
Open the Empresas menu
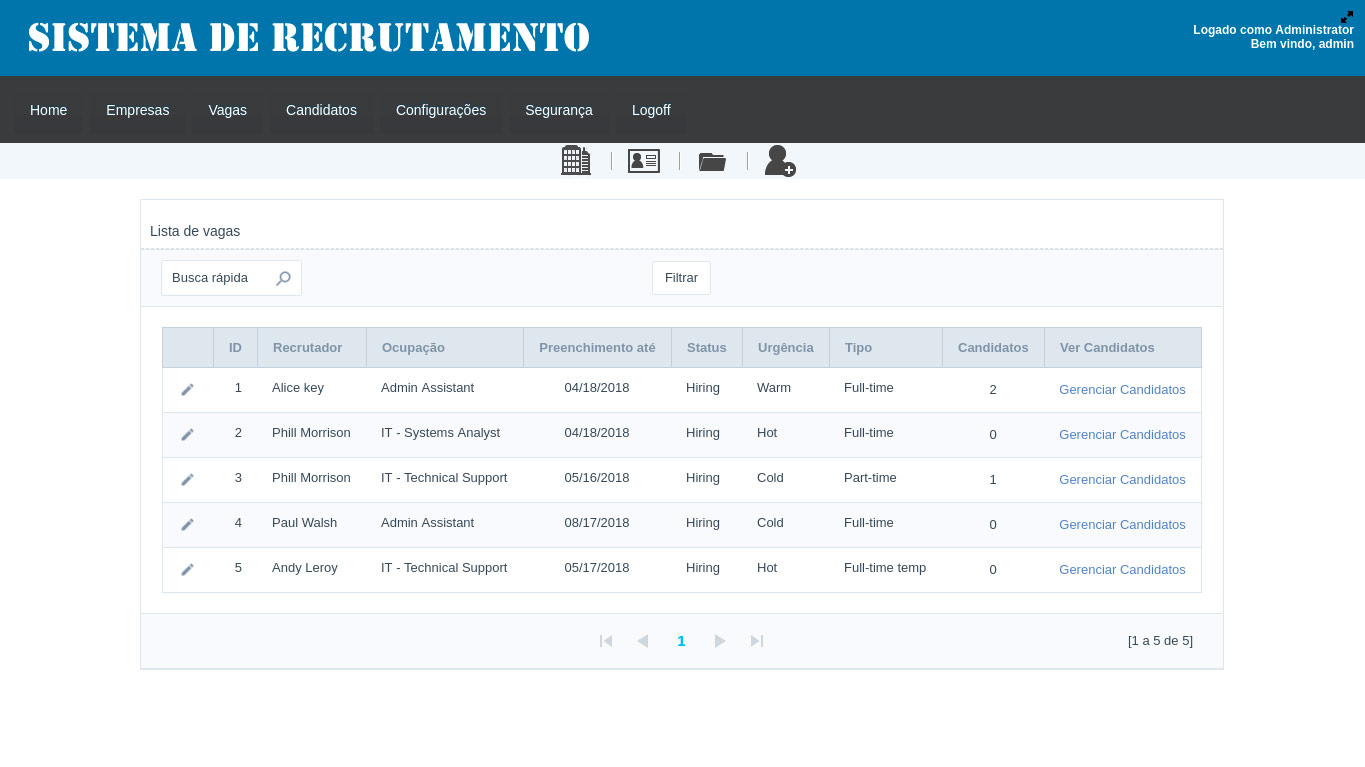(137, 110)
